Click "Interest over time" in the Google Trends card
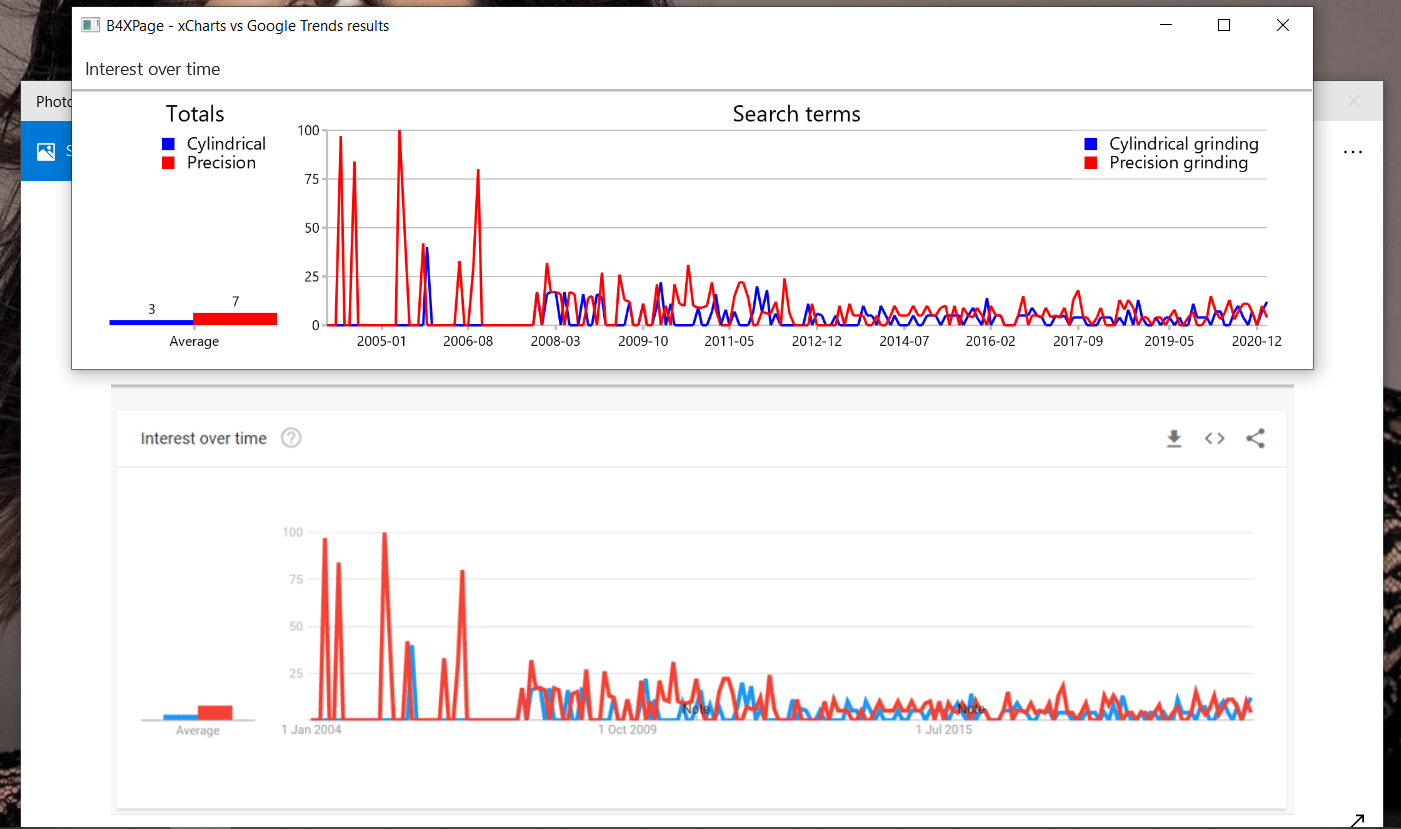Viewport: 1401px width, 829px height. 204,438
